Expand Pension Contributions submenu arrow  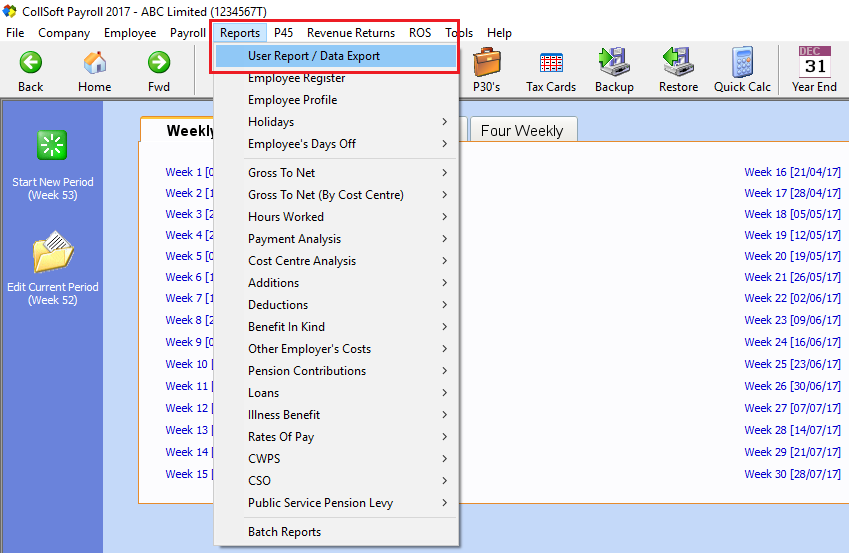click(444, 371)
